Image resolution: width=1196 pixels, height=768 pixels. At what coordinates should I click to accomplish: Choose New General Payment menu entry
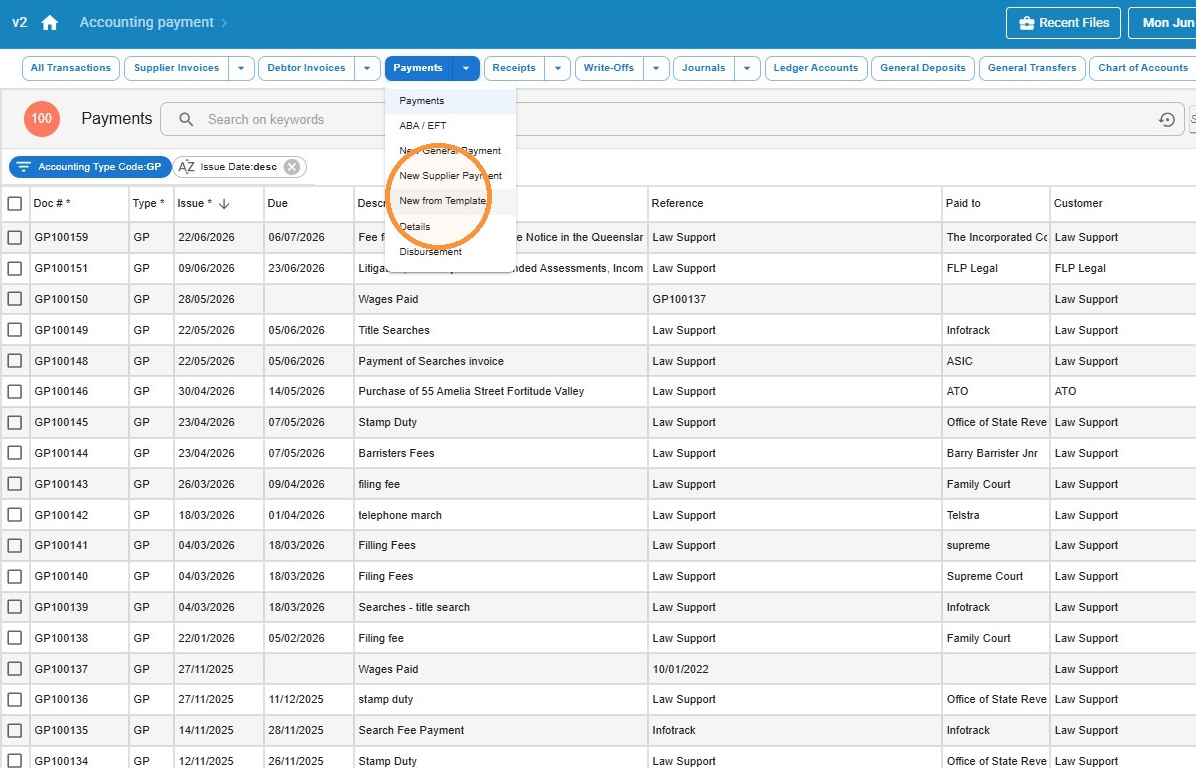click(451, 151)
